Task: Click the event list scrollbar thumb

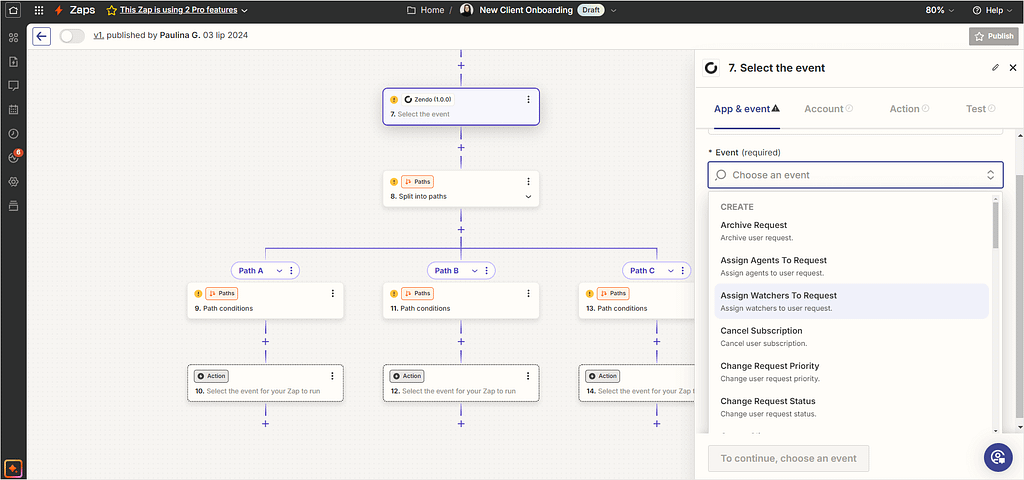Action: pyautogui.click(x=995, y=224)
